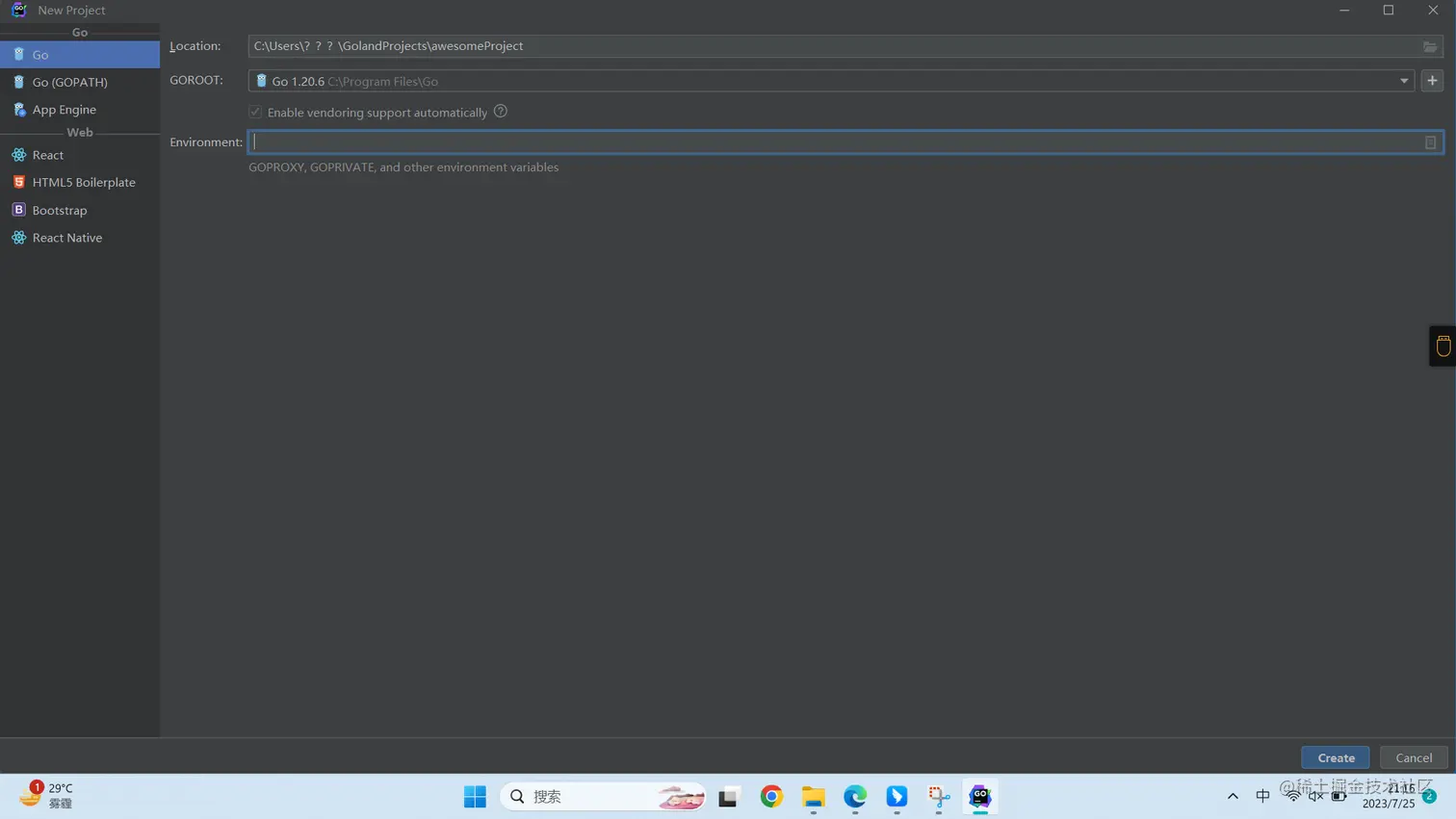This screenshot has height=819, width=1456.
Task: Launch Google Chrome from the taskbar
Action: 771,797
